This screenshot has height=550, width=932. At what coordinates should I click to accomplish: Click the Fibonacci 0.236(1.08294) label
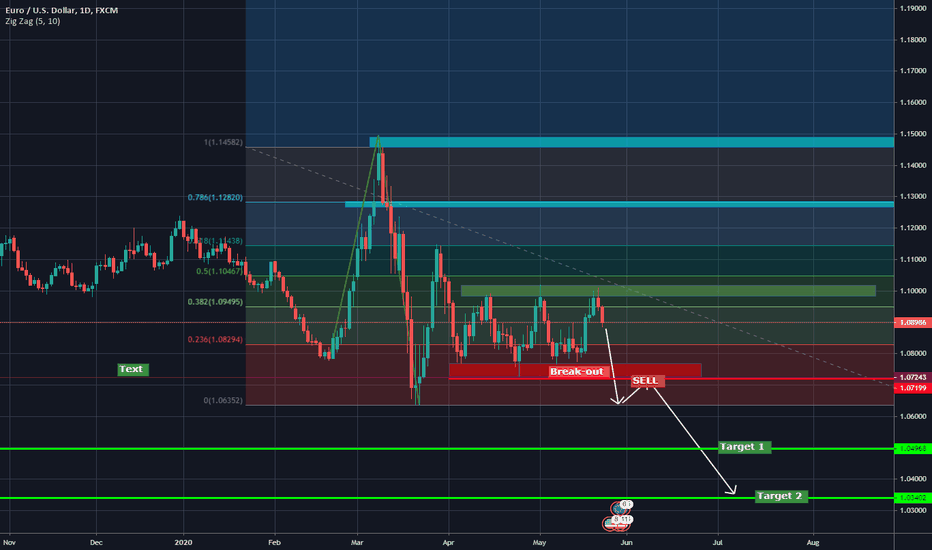point(215,340)
